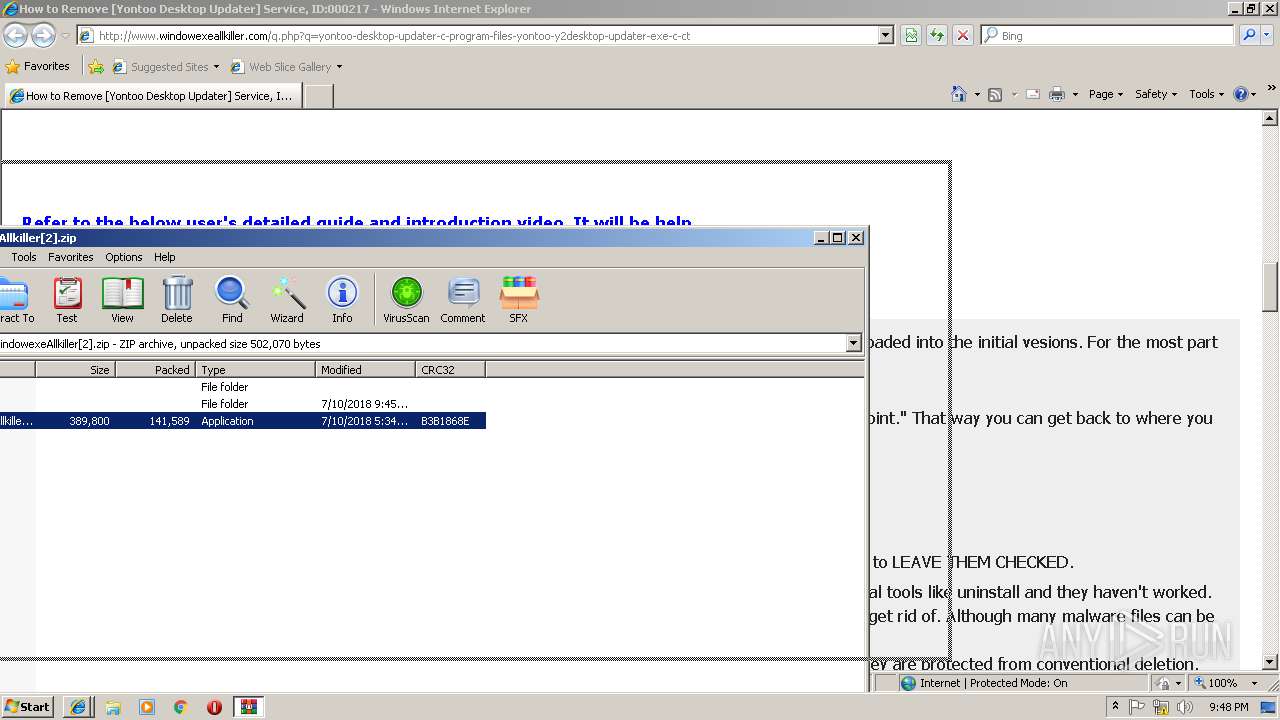Image resolution: width=1280 pixels, height=720 pixels.
Task: Launch the WinRAR Wizard icon
Action: 287,300
